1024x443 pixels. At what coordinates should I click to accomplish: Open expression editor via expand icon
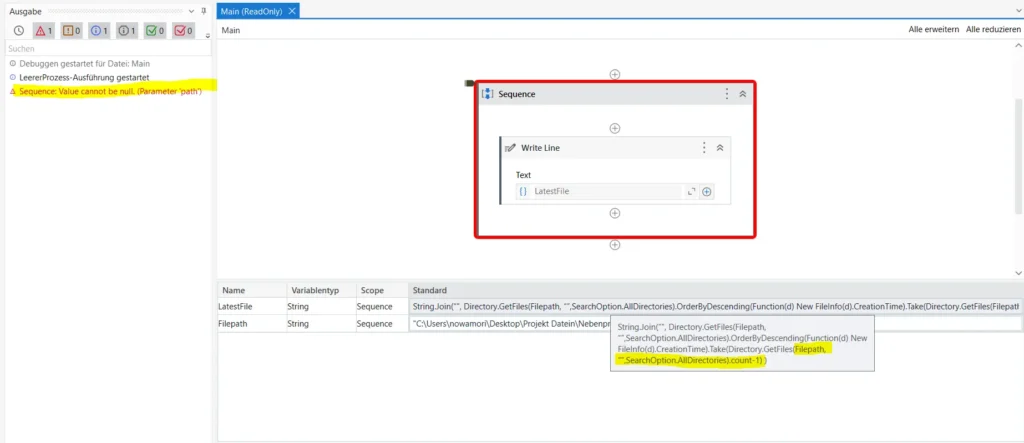[x=691, y=191]
